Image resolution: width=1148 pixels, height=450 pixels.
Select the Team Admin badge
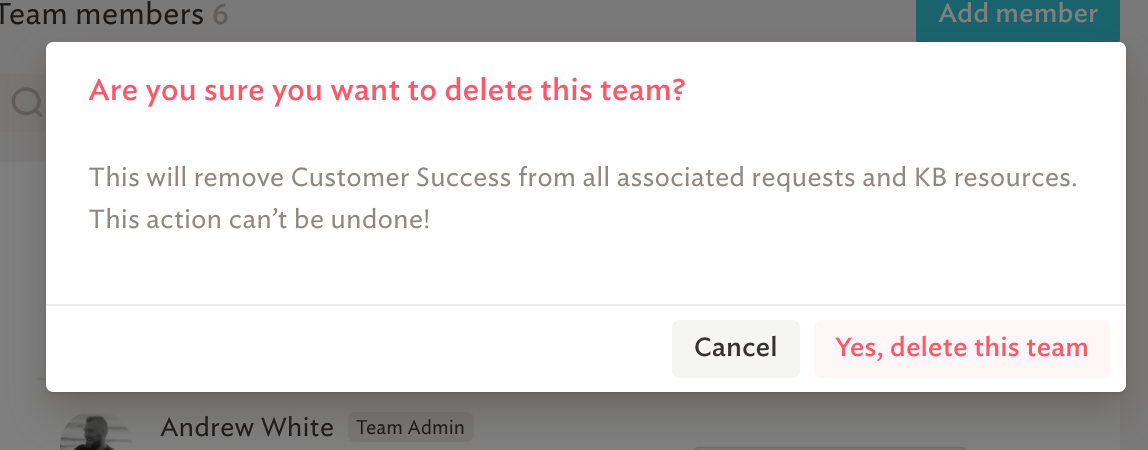(x=411, y=427)
